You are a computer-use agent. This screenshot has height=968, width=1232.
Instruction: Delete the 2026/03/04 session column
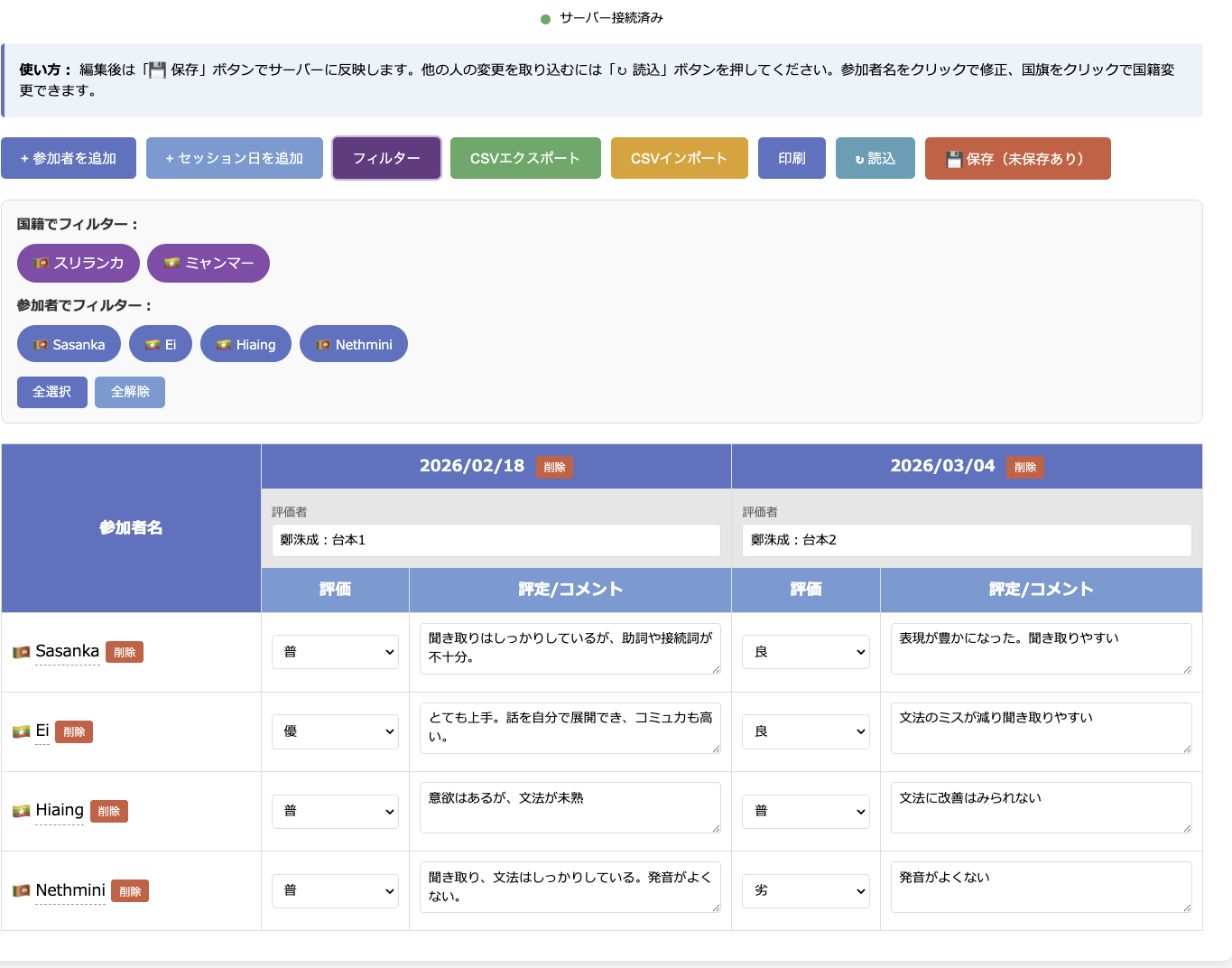(1025, 467)
